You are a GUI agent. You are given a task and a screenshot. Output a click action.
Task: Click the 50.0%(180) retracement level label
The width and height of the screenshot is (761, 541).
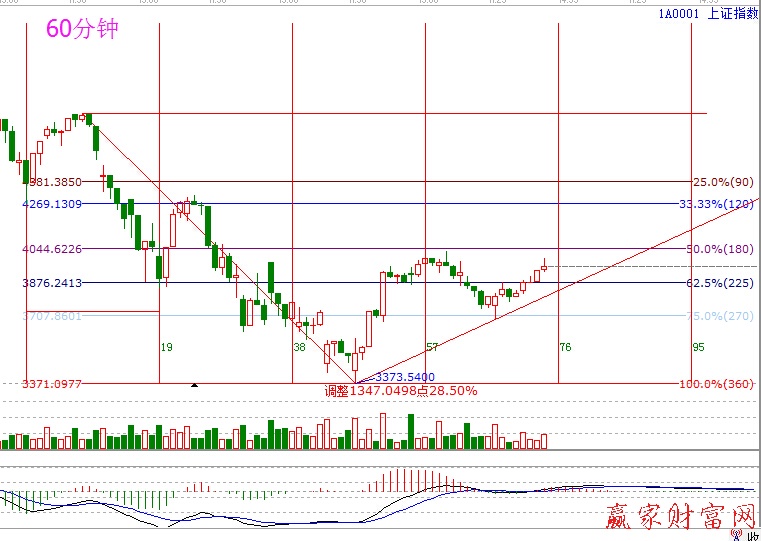pos(721,249)
